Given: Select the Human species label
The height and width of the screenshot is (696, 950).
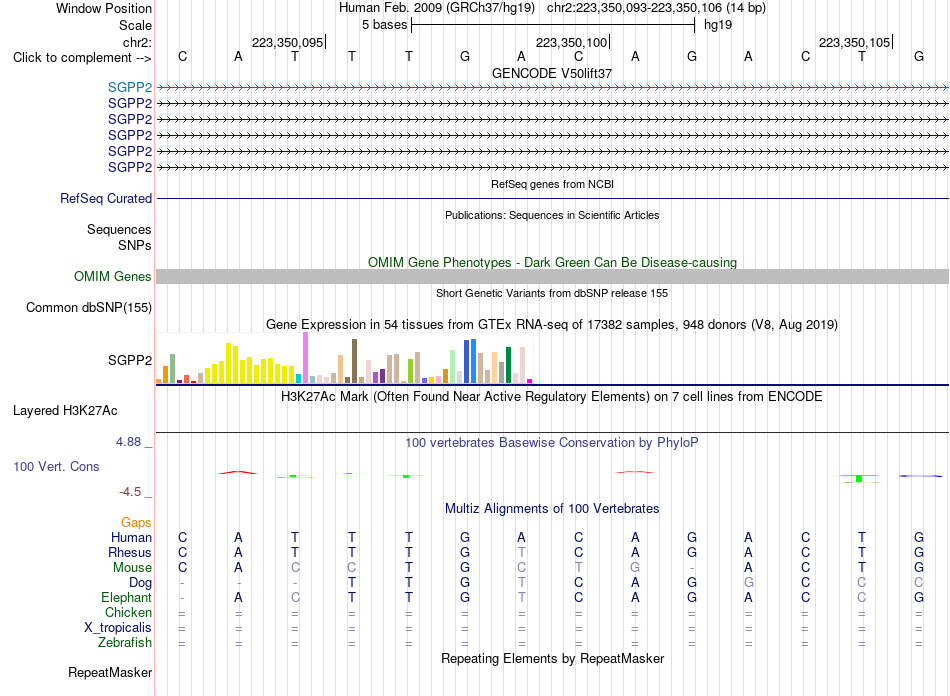Looking at the screenshot, I should (131, 537).
